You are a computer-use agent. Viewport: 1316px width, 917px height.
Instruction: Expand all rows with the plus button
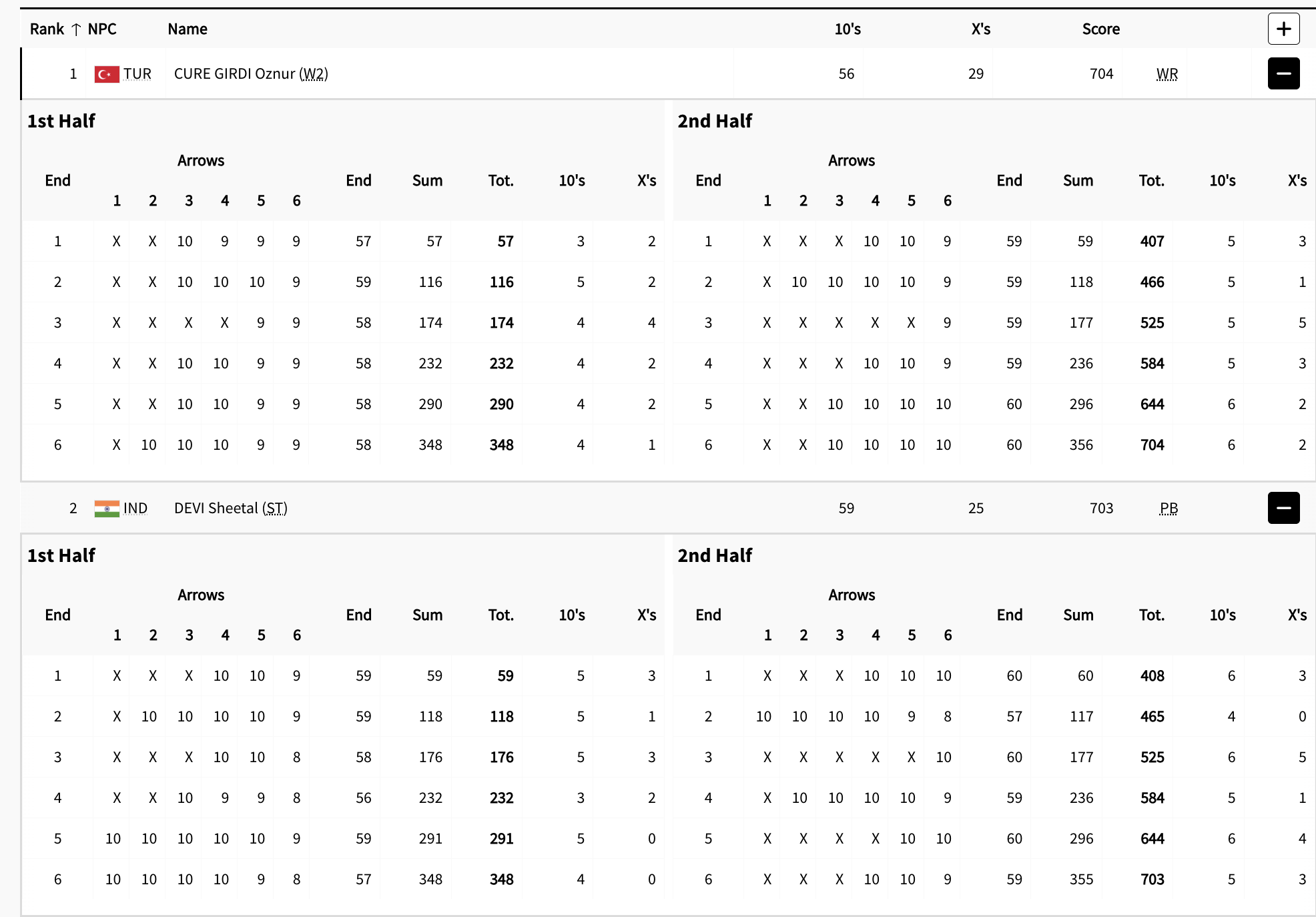1283,29
